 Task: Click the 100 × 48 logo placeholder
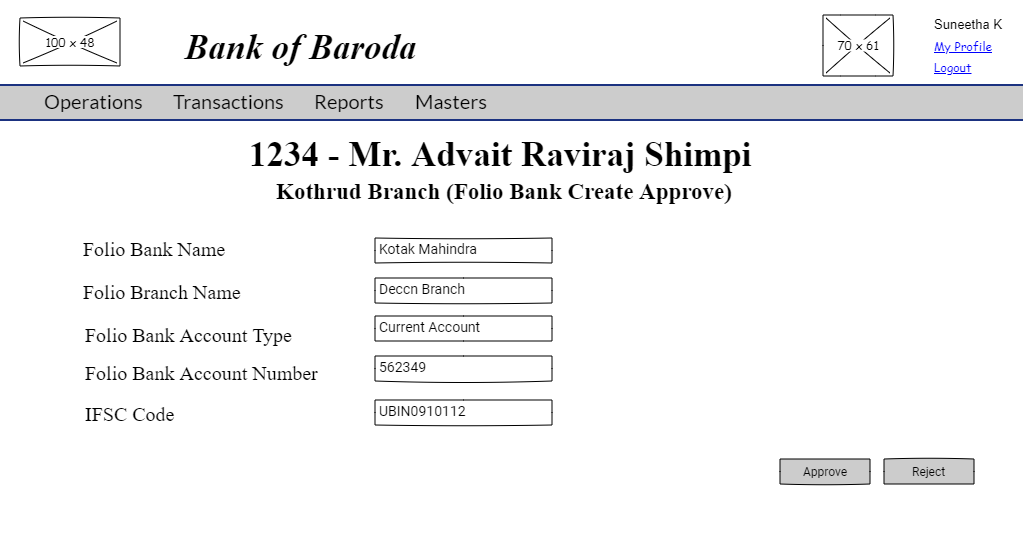point(69,42)
